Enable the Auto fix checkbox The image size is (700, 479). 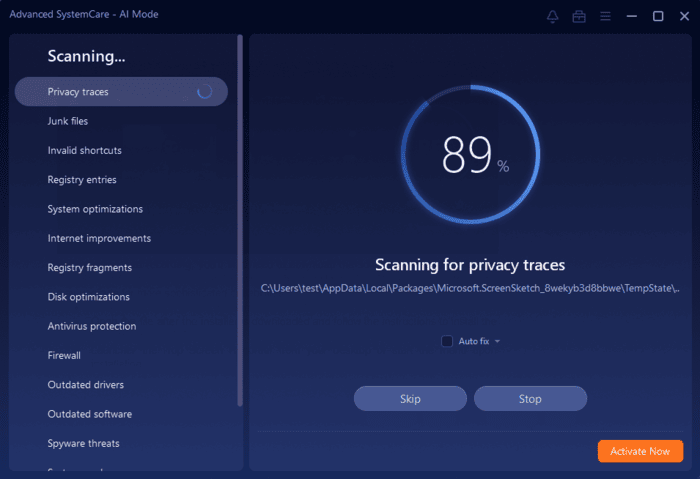[447, 341]
